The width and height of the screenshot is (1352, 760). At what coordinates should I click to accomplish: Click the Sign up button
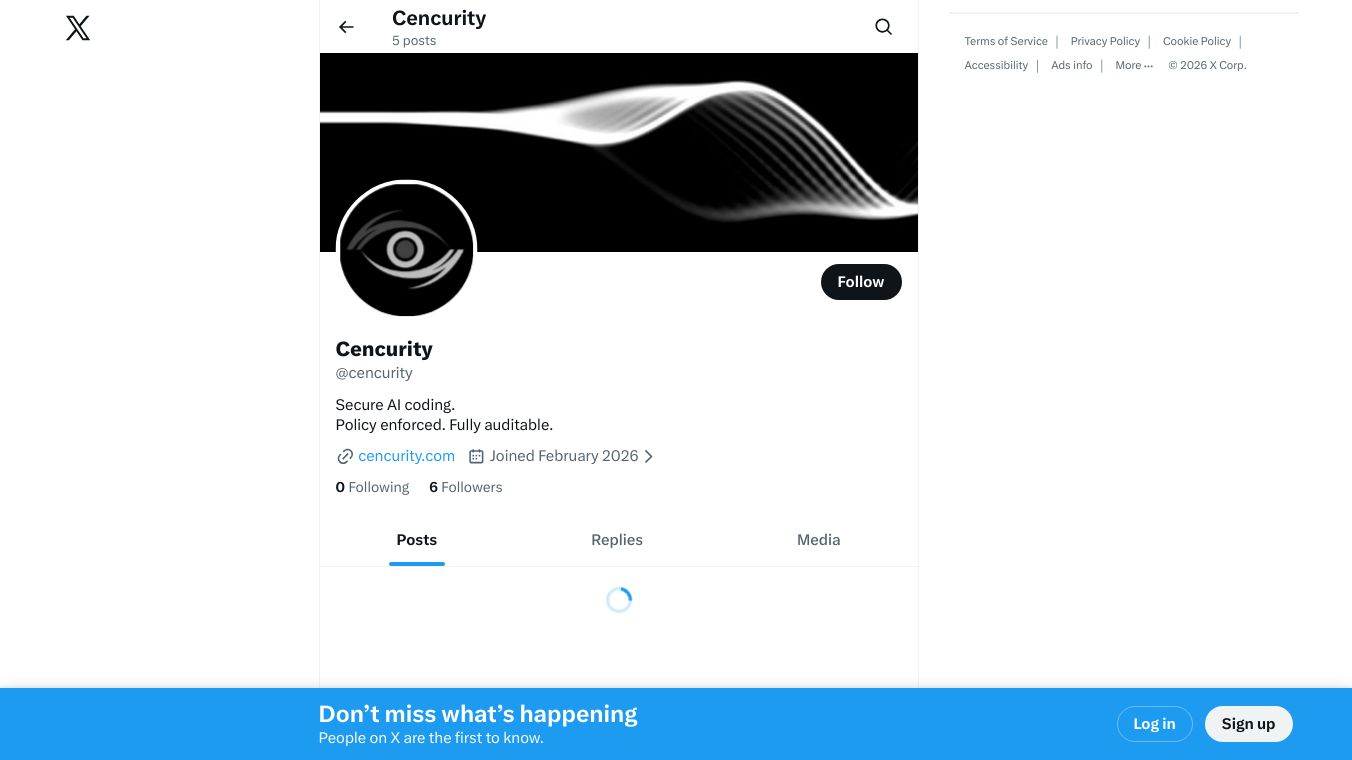tap(1248, 723)
